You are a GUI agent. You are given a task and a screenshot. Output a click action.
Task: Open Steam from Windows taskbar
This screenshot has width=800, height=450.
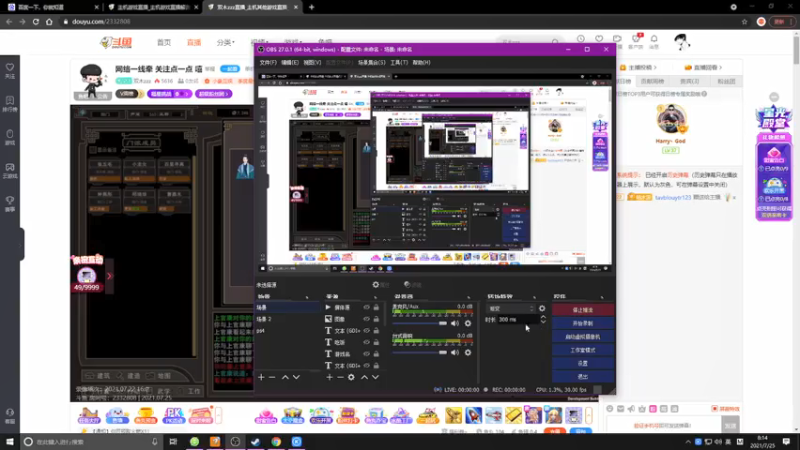click(256, 442)
